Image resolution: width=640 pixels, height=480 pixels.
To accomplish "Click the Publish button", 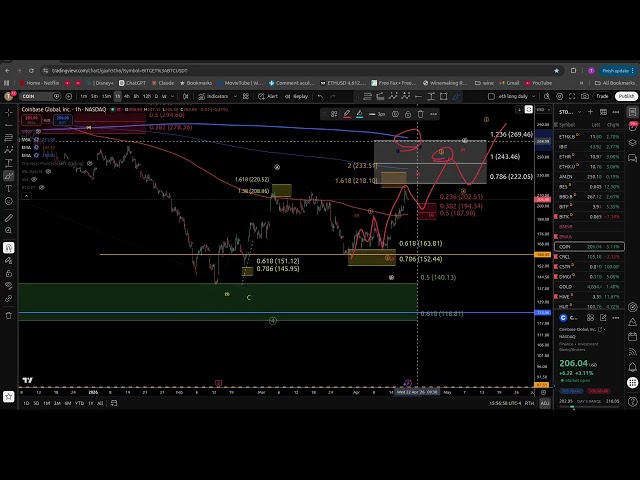I will pos(627,96).
